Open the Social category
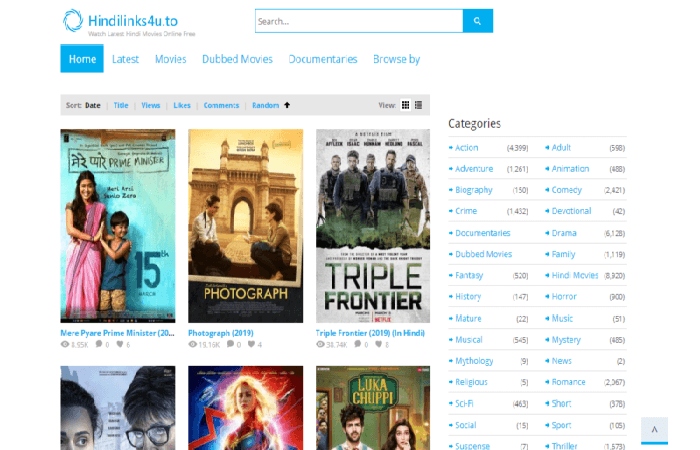The width and height of the screenshot is (700, 450). (466, 425)
